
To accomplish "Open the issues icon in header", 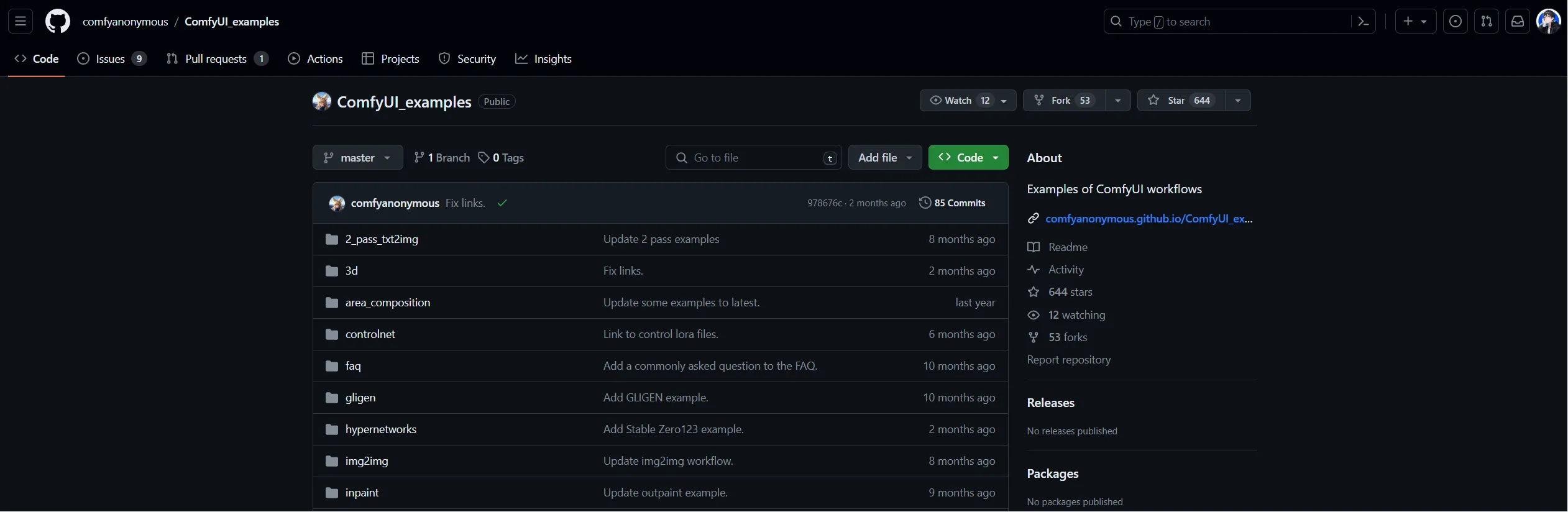I will pos(1455,21).
